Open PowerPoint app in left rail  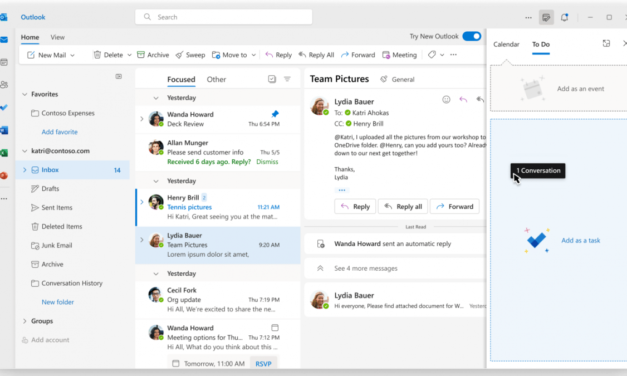[x=4, y=176]
